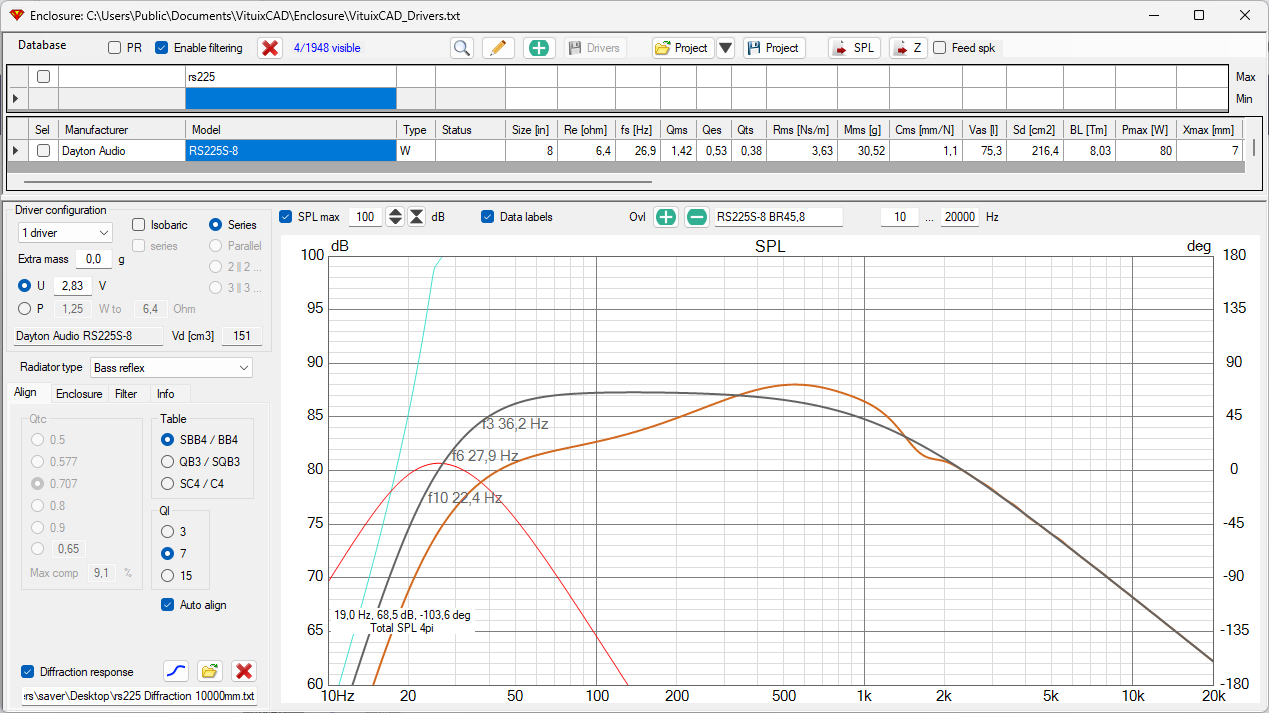The width and height of the screenshot is (1269, 713).
Task: Click the diffraction file path field
Action: pos(139,696)
